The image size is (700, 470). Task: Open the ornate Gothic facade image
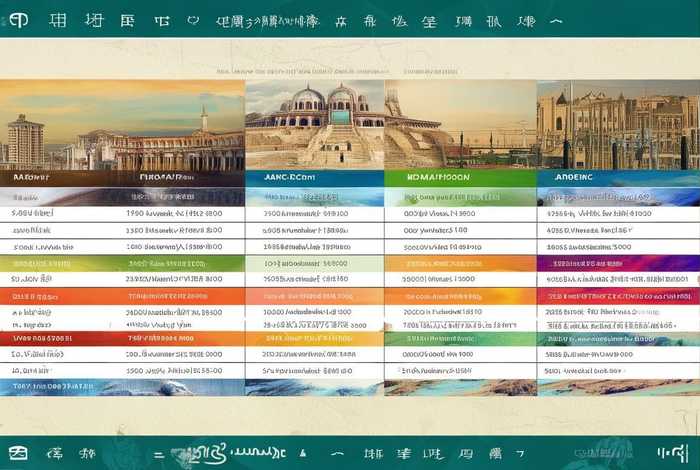(x=618, y=125)
